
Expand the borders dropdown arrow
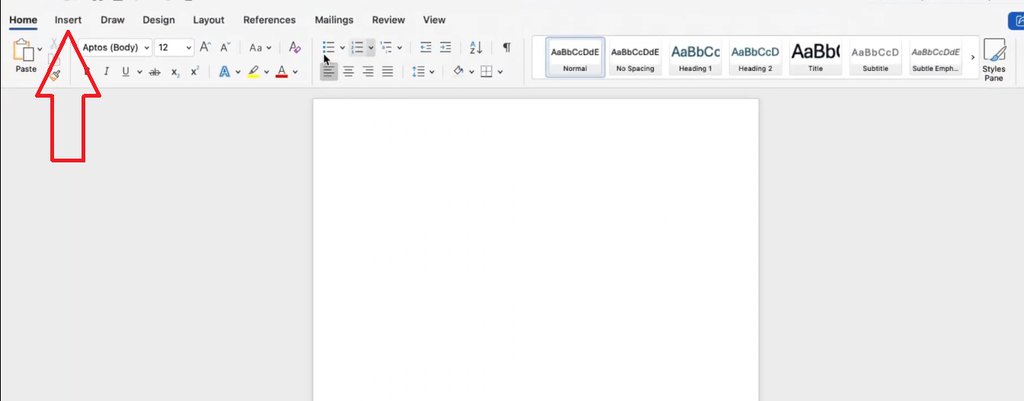[500, 72]
